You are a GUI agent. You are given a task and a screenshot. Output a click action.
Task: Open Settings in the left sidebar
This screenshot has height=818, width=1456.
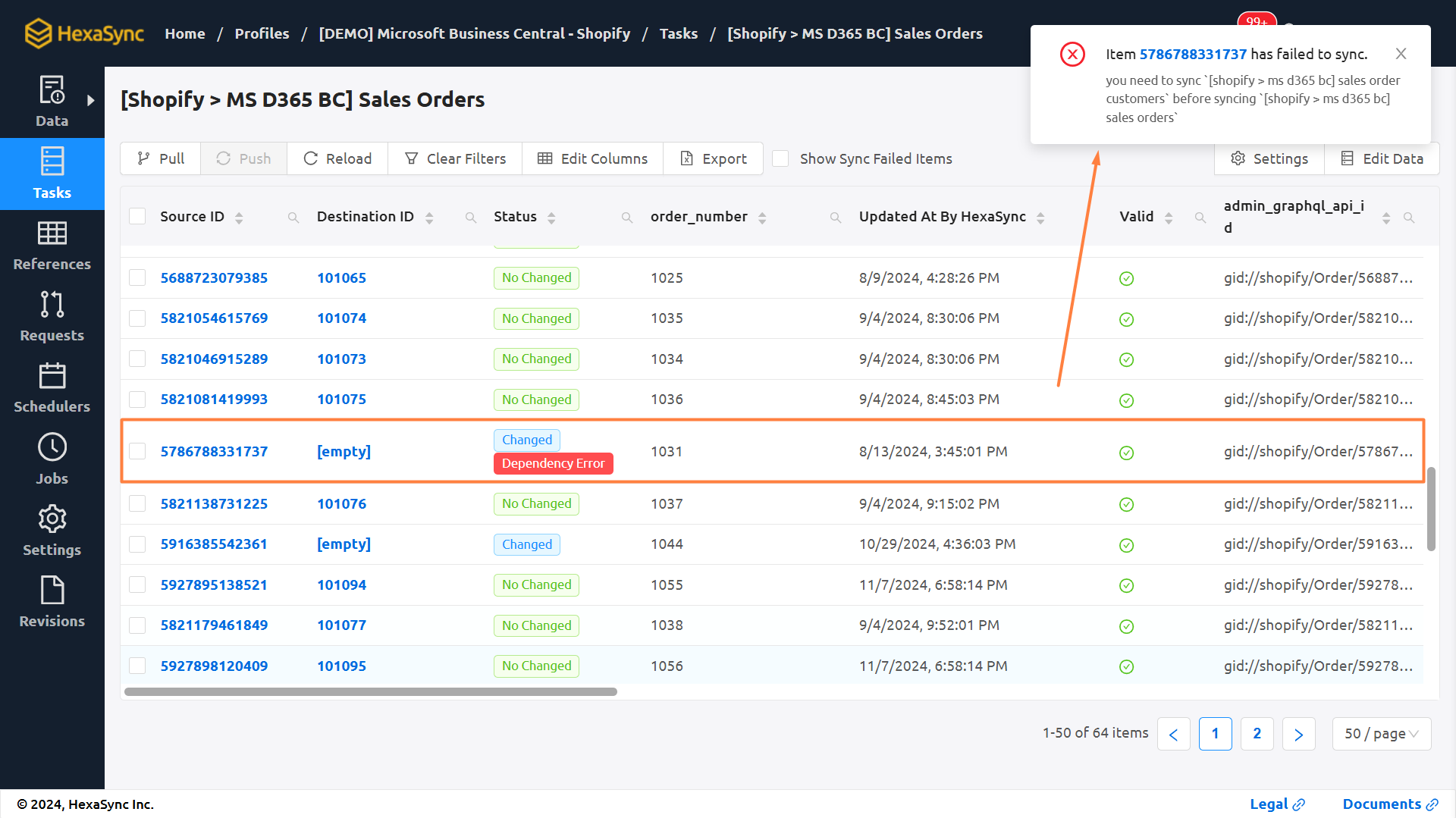52,531
